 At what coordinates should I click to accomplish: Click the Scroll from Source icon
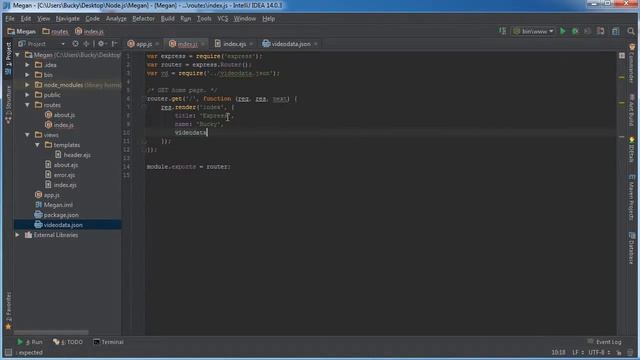point(75,44)
